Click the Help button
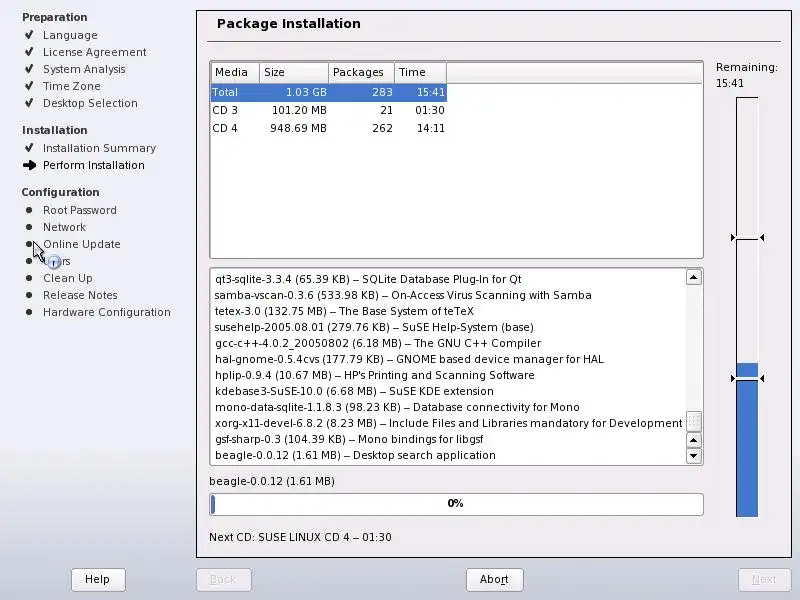Screen dimensions: 800x600 98,580
